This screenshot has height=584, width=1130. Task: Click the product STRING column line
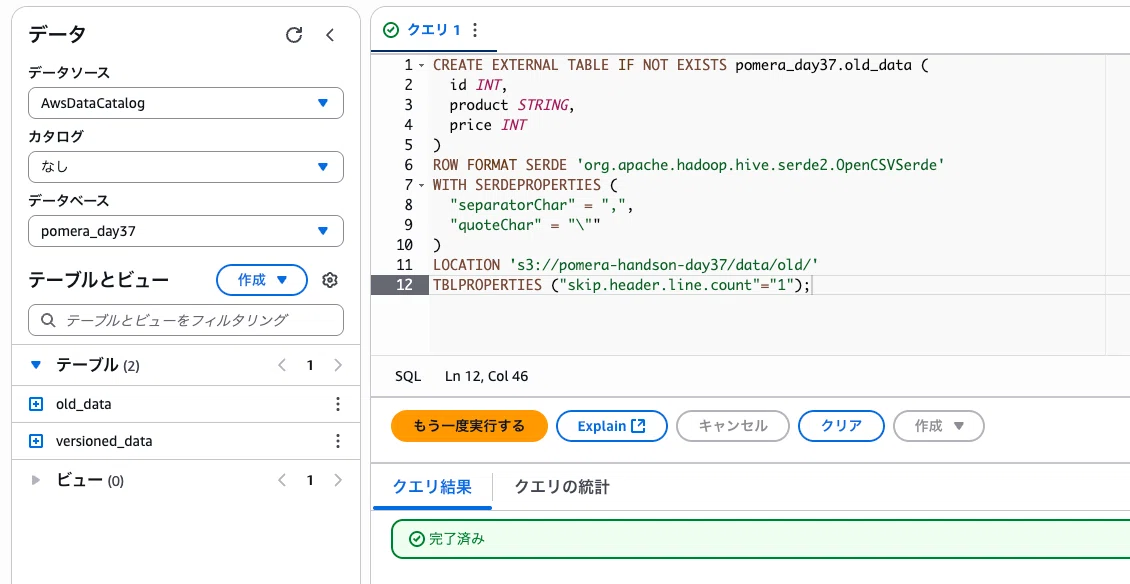coord(512,105)
